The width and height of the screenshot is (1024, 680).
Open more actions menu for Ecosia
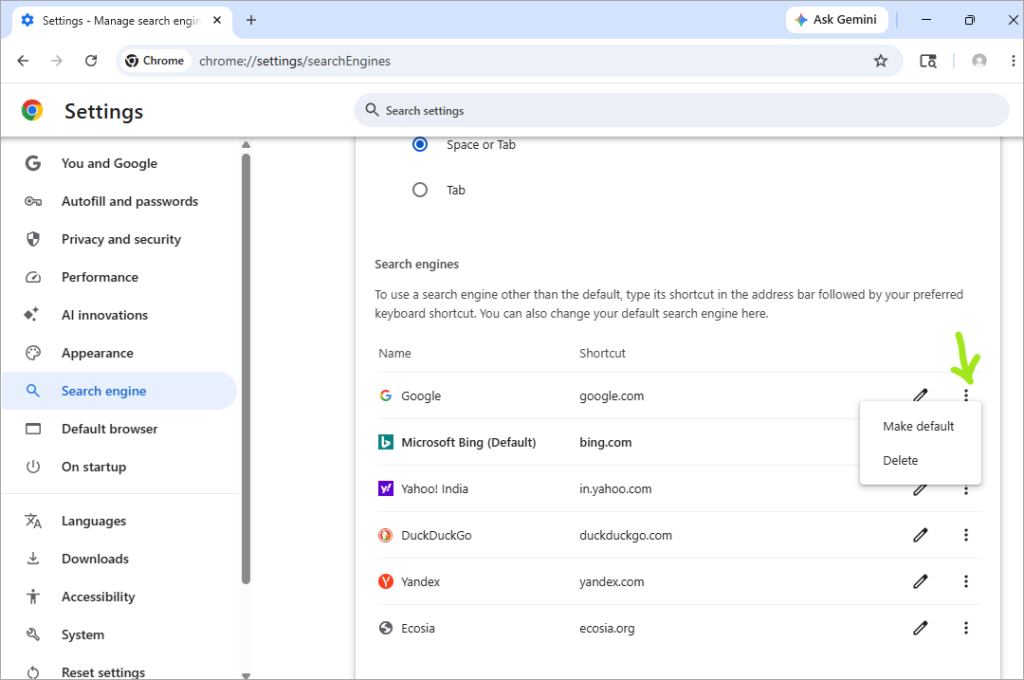(966, 628)
